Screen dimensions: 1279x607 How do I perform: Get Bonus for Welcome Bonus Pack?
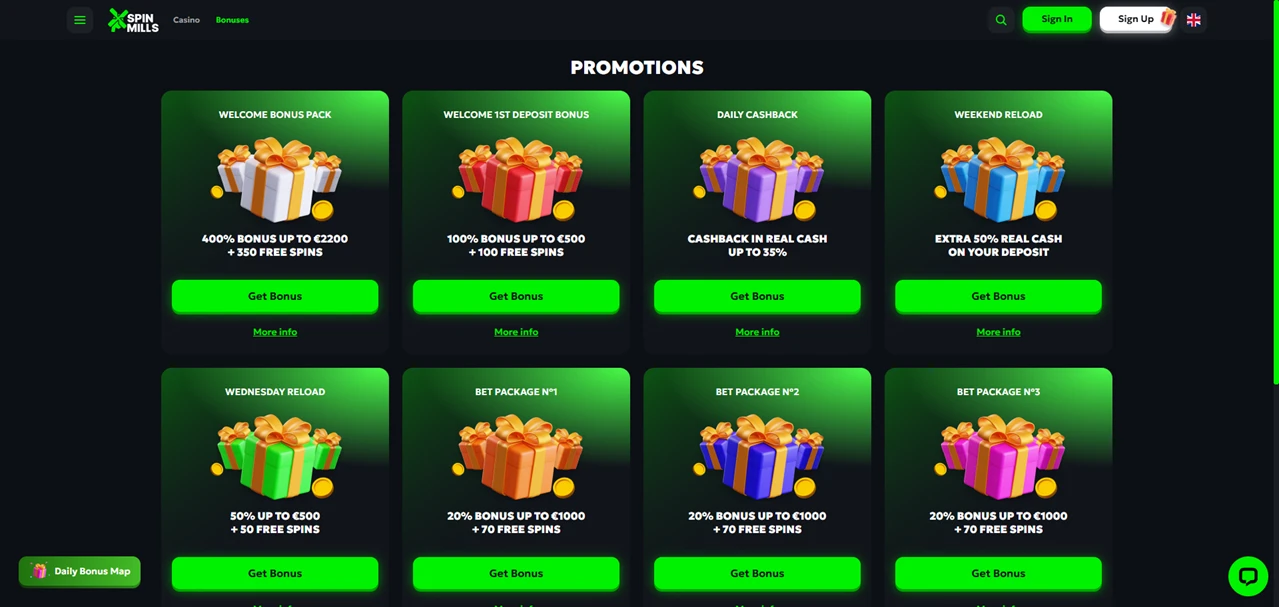(275, 296)
